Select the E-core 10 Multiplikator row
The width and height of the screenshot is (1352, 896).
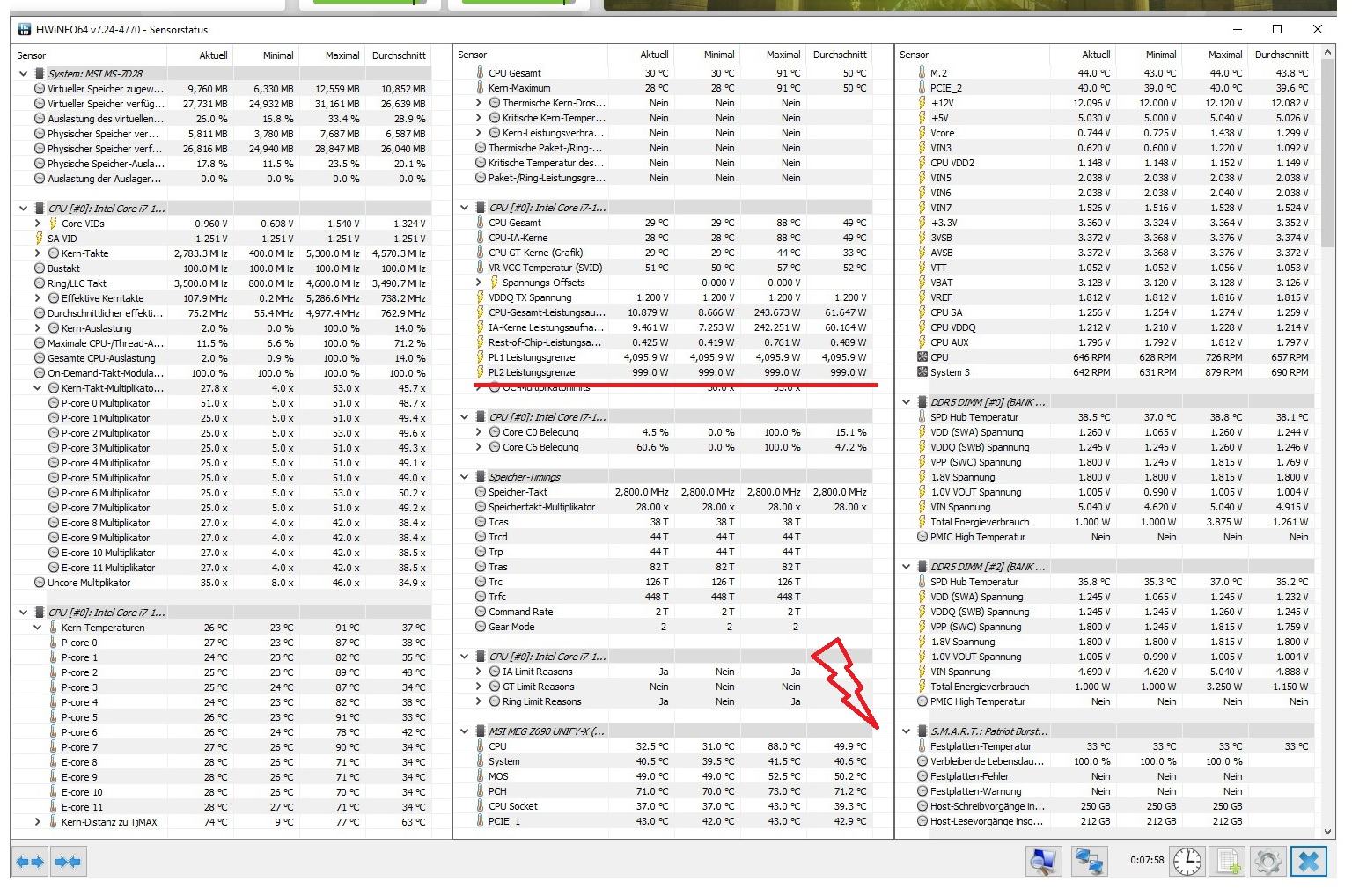point(223,553)
